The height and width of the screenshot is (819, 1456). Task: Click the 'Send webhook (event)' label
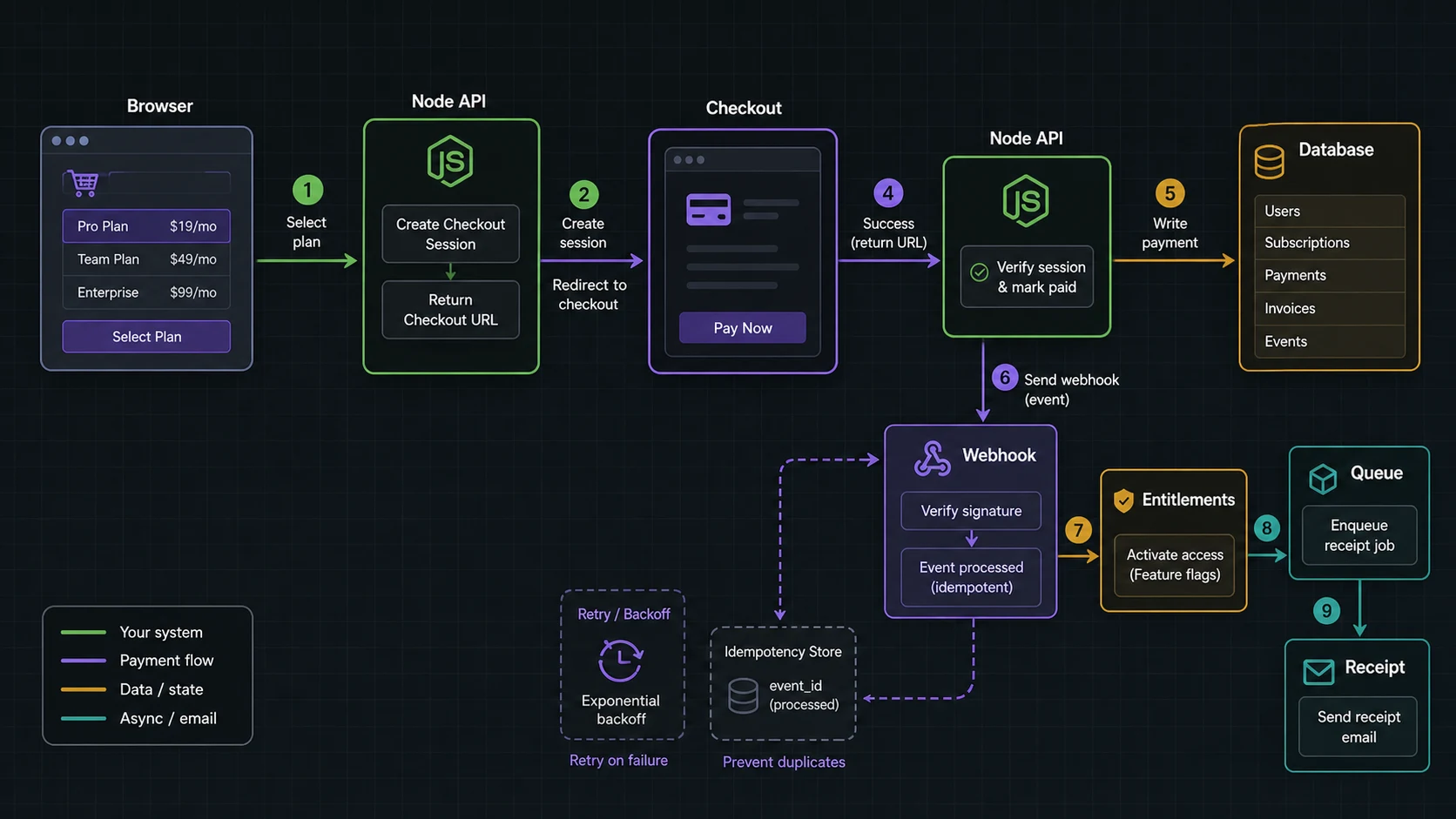(1071, 389)
